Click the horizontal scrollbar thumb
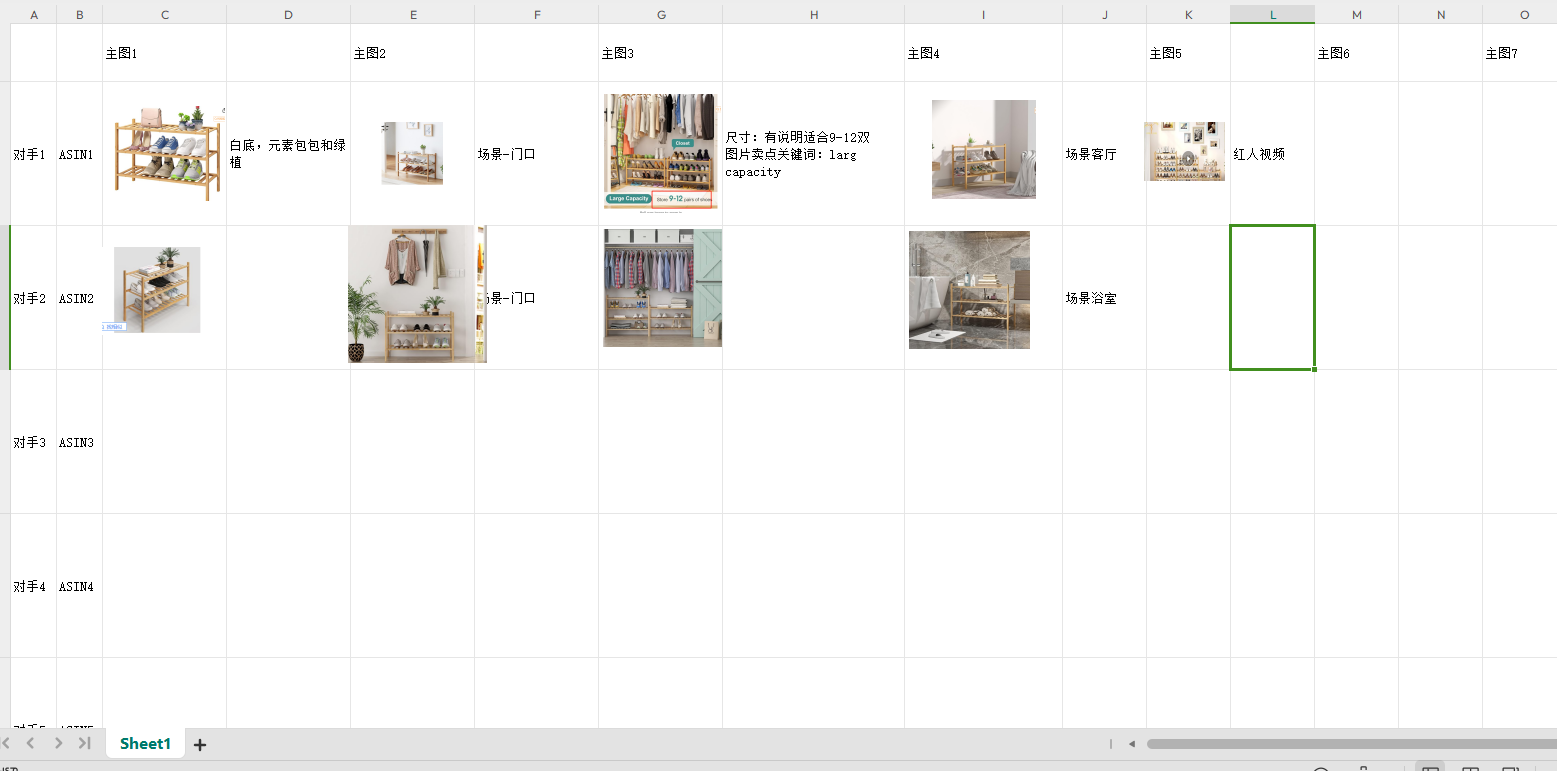 (1351, 744)
